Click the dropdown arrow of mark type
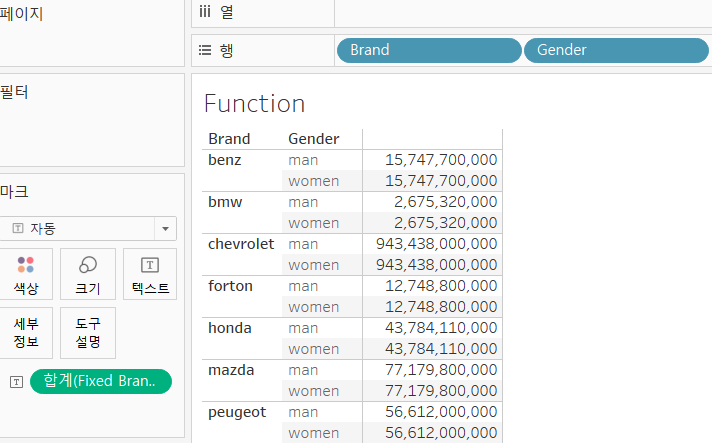 point(165,228)
